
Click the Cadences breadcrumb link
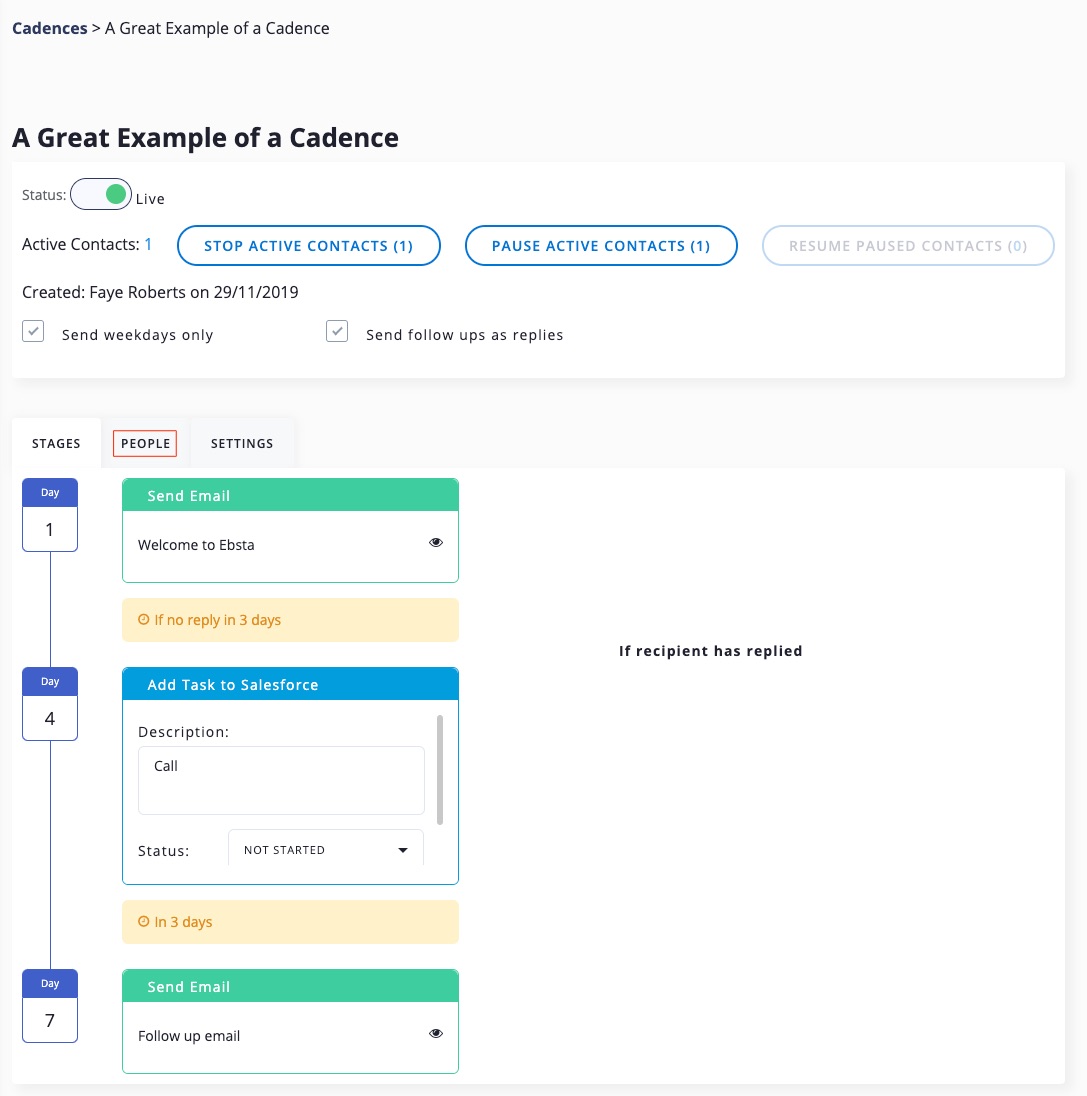tap(49, 28)
